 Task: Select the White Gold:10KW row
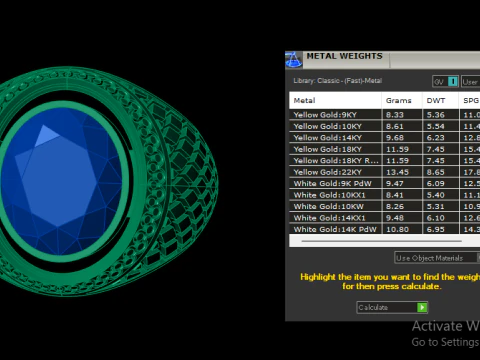coord(385,206)
